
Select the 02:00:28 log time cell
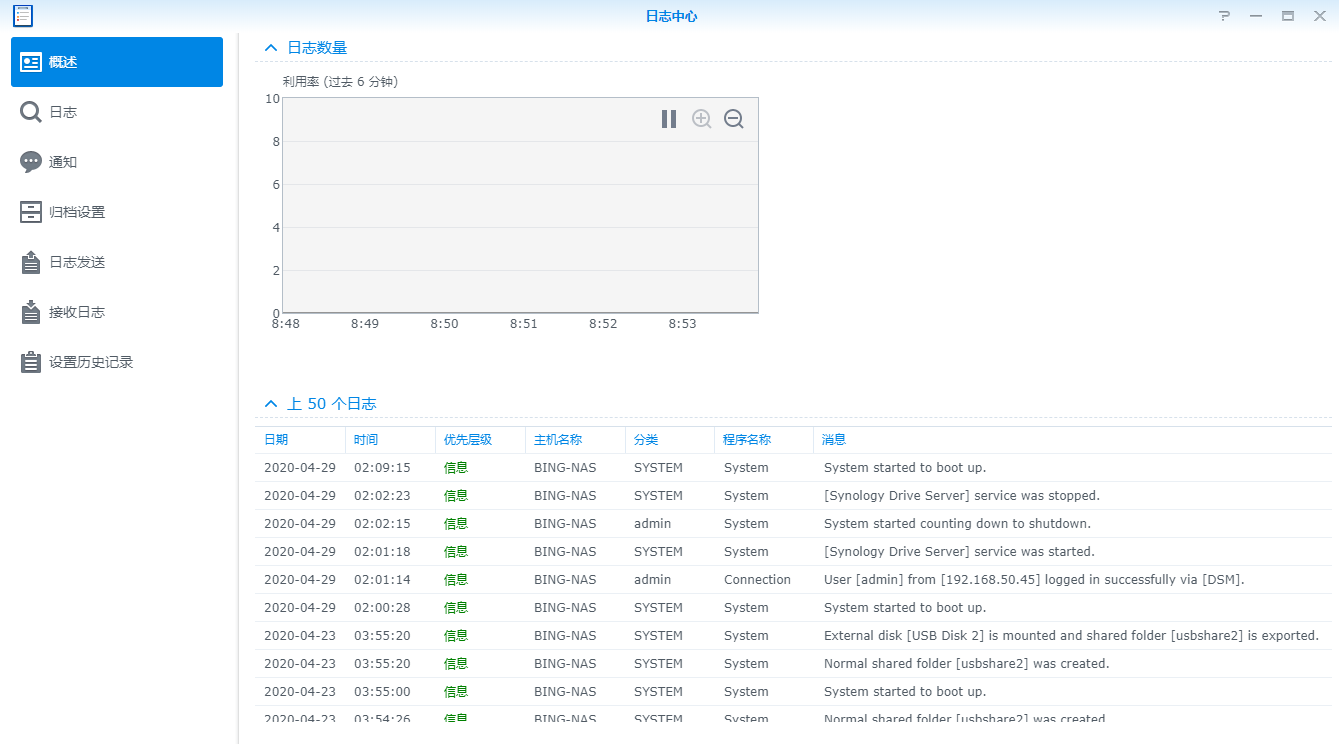click(382, 608)
